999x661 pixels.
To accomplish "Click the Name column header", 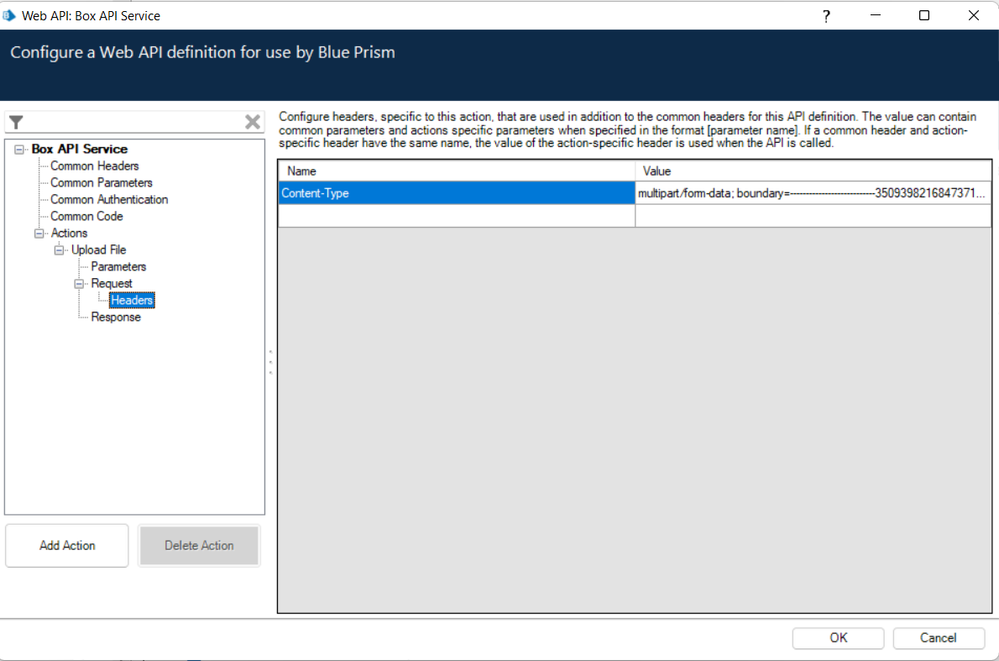I will tap(457, 171).
